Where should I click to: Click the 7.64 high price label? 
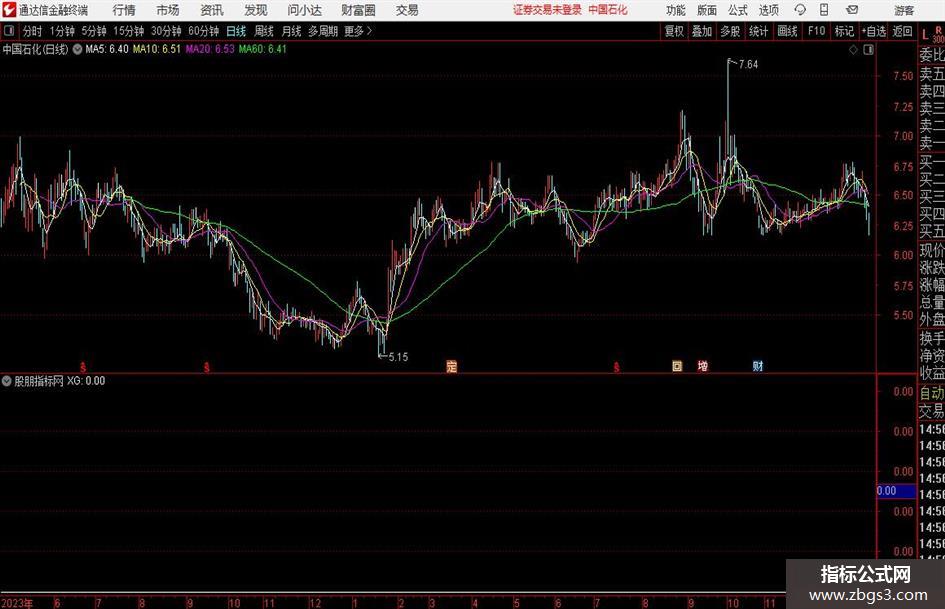[x=749, y=65]
